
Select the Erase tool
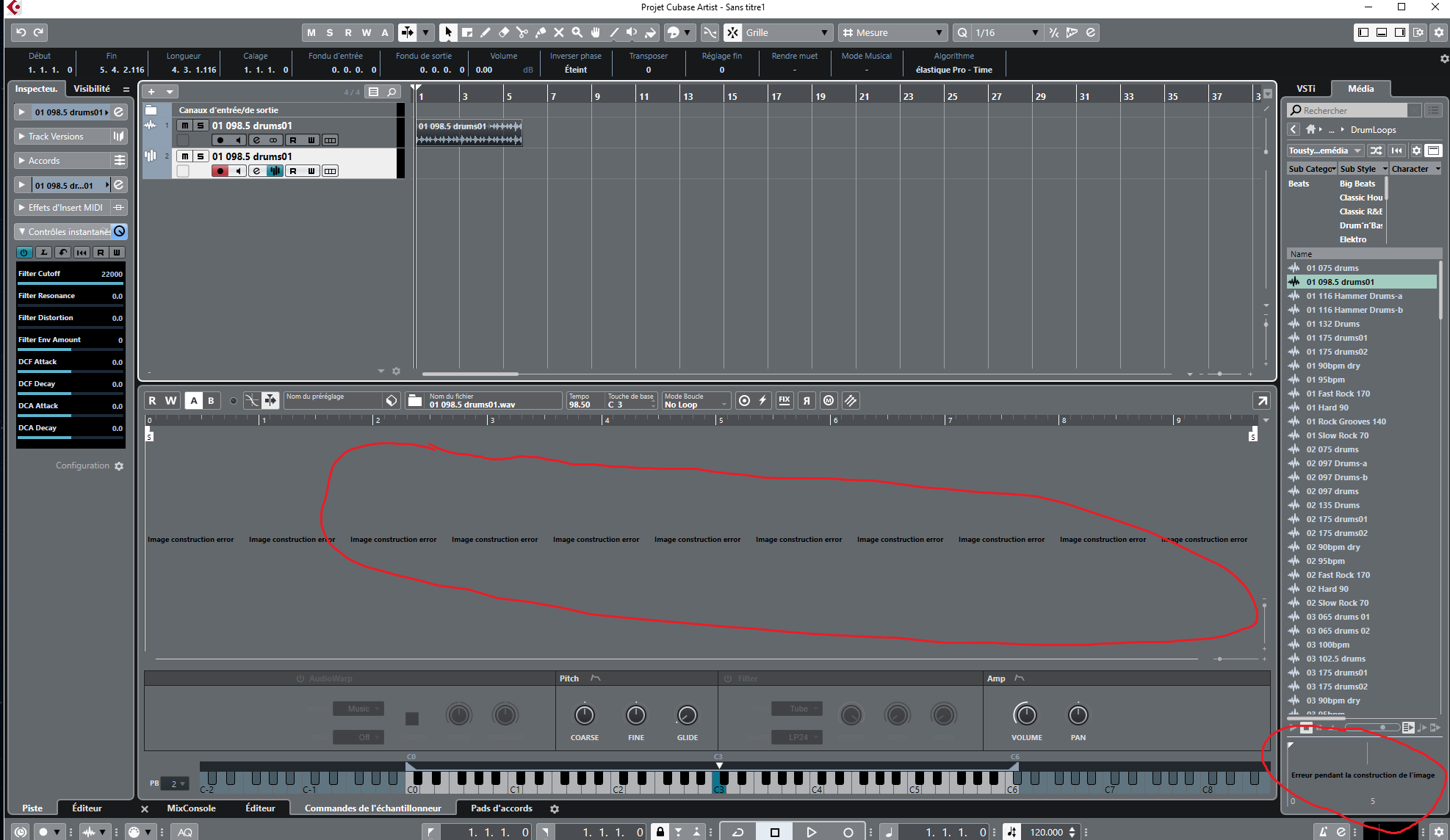click(x=504, y=32)
